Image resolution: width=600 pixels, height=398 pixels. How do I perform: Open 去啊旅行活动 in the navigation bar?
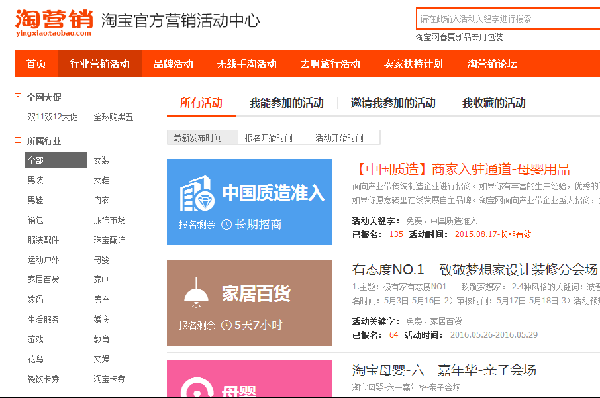tap(330, 64)
